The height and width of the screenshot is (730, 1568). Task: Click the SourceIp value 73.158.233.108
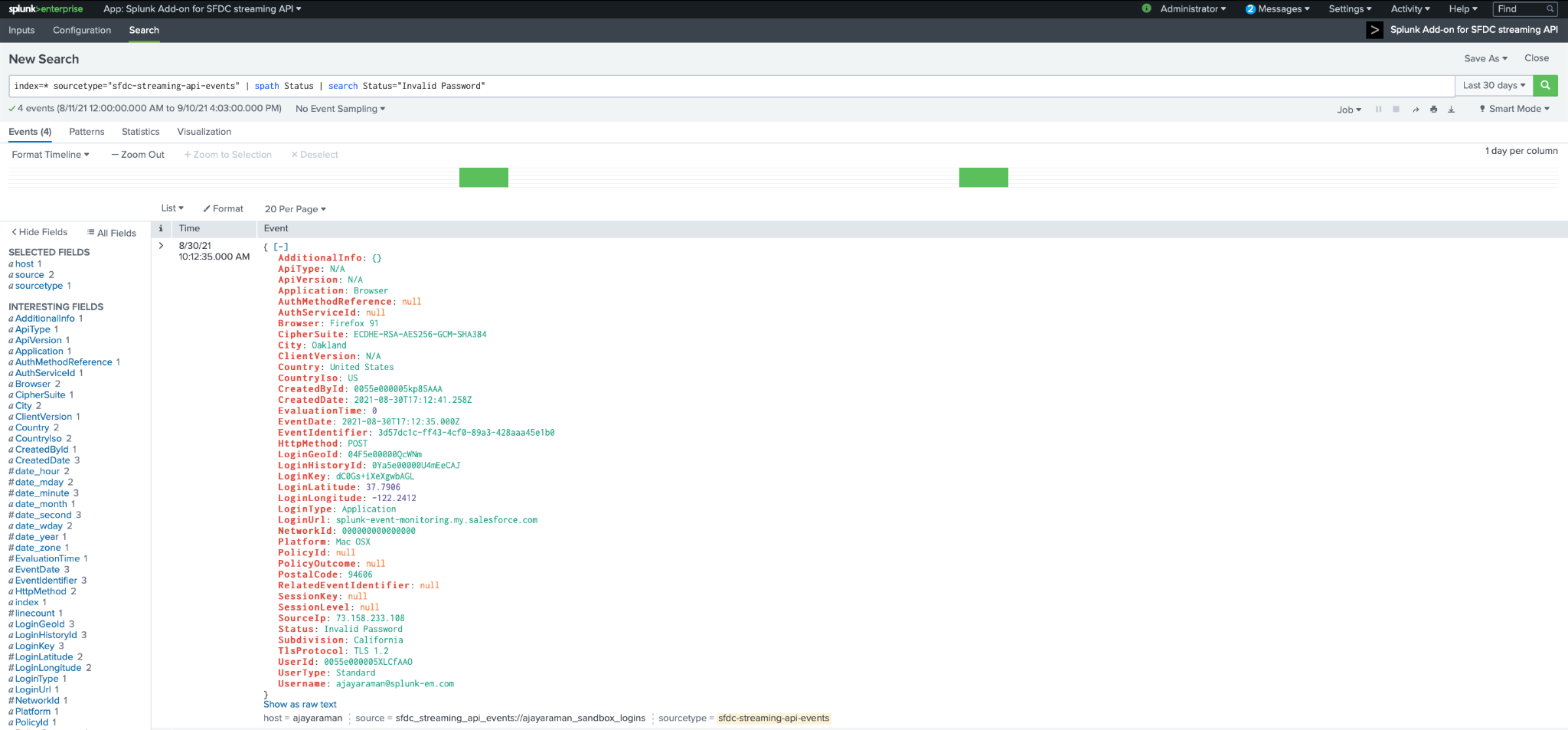[x=371, y=618]
